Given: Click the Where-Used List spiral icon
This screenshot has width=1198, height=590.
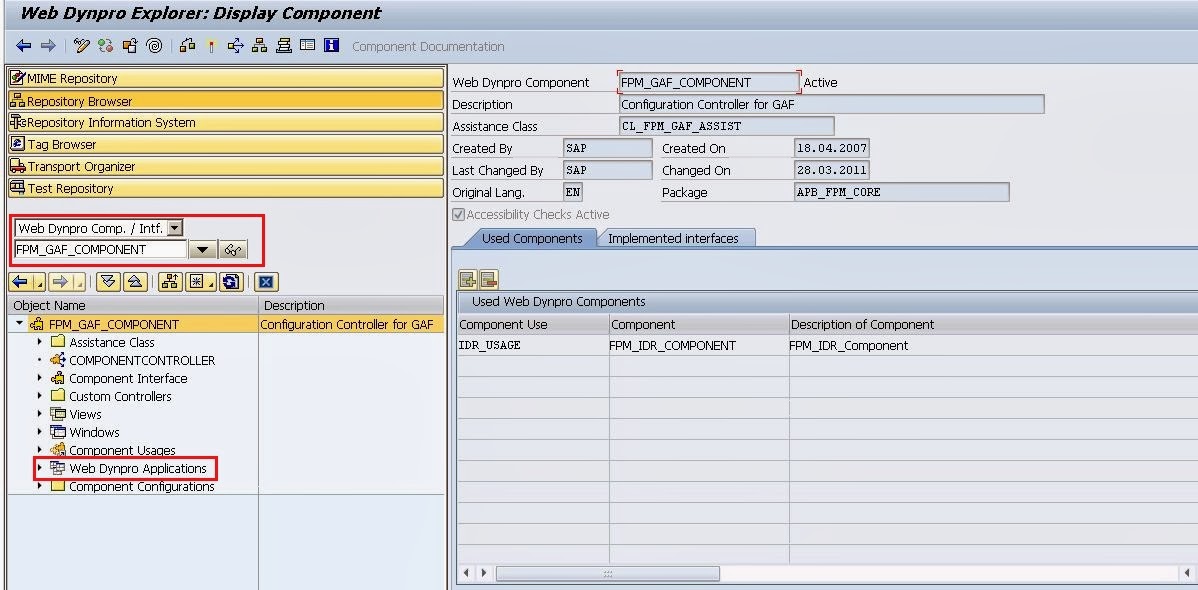Looking at the screenshot, I should (154, 46).
